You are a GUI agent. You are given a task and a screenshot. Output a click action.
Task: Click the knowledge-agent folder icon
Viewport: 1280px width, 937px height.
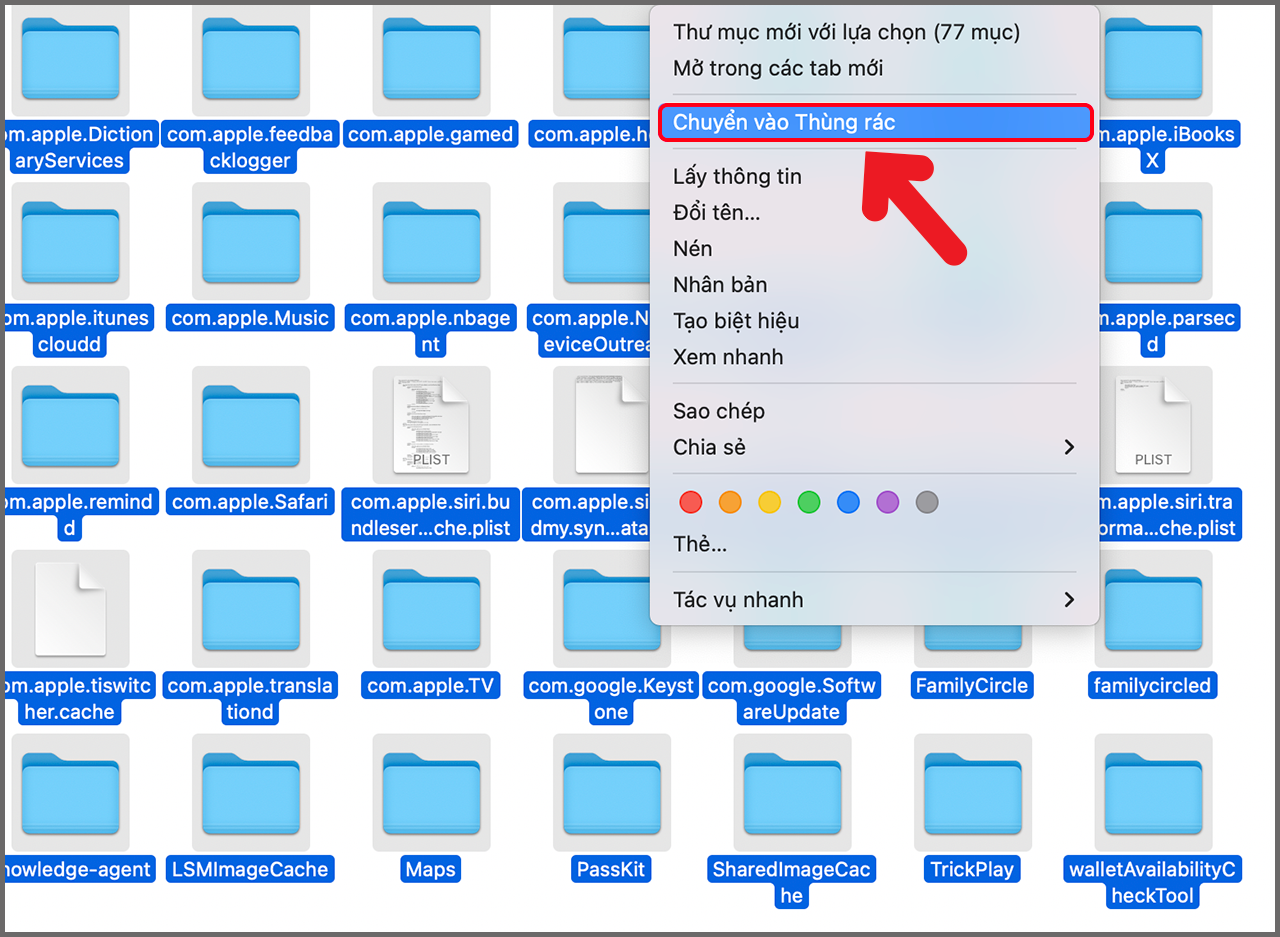coord(70,793)
